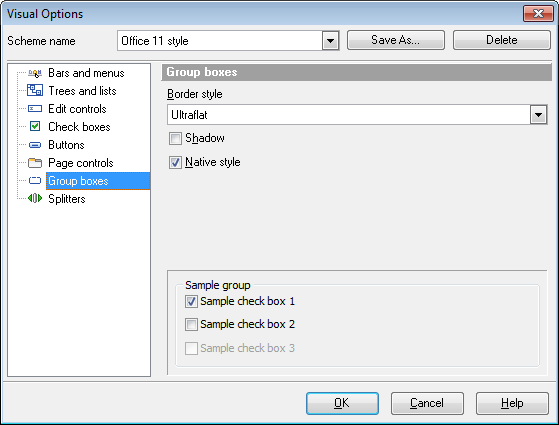Uncheck Sample check box 1
The width and height of the screenshot is (559, 425).
pyautogui.click(x=191, y=302)
